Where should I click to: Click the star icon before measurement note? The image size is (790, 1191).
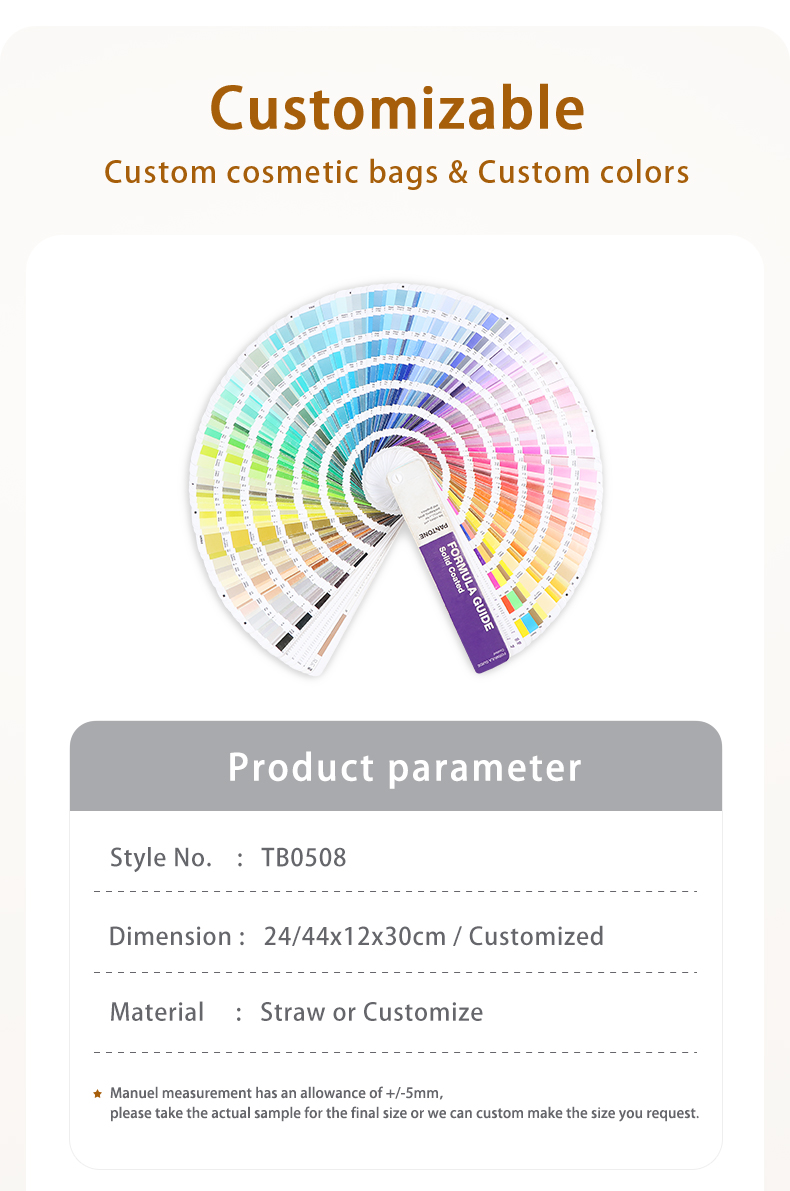(97, 1094)
